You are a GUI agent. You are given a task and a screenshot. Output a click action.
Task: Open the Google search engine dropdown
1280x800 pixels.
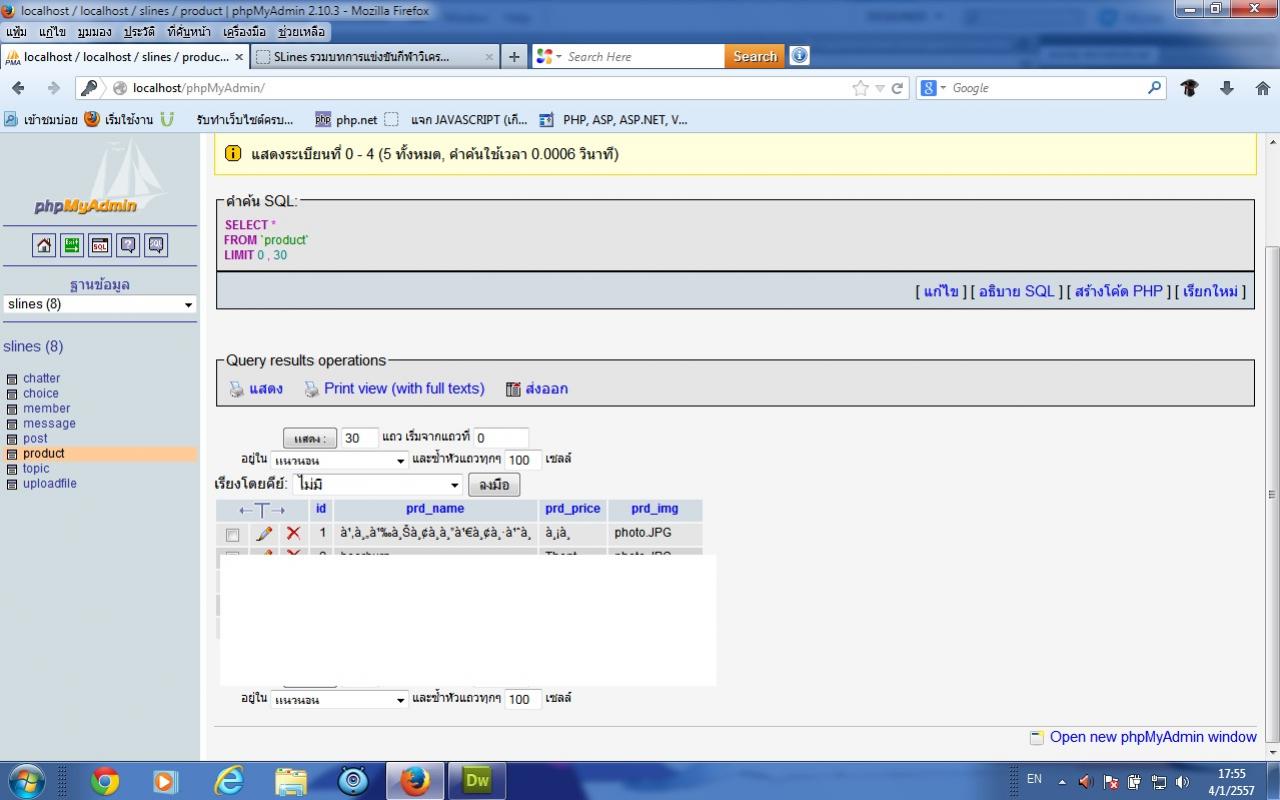(x=933, y=88)
